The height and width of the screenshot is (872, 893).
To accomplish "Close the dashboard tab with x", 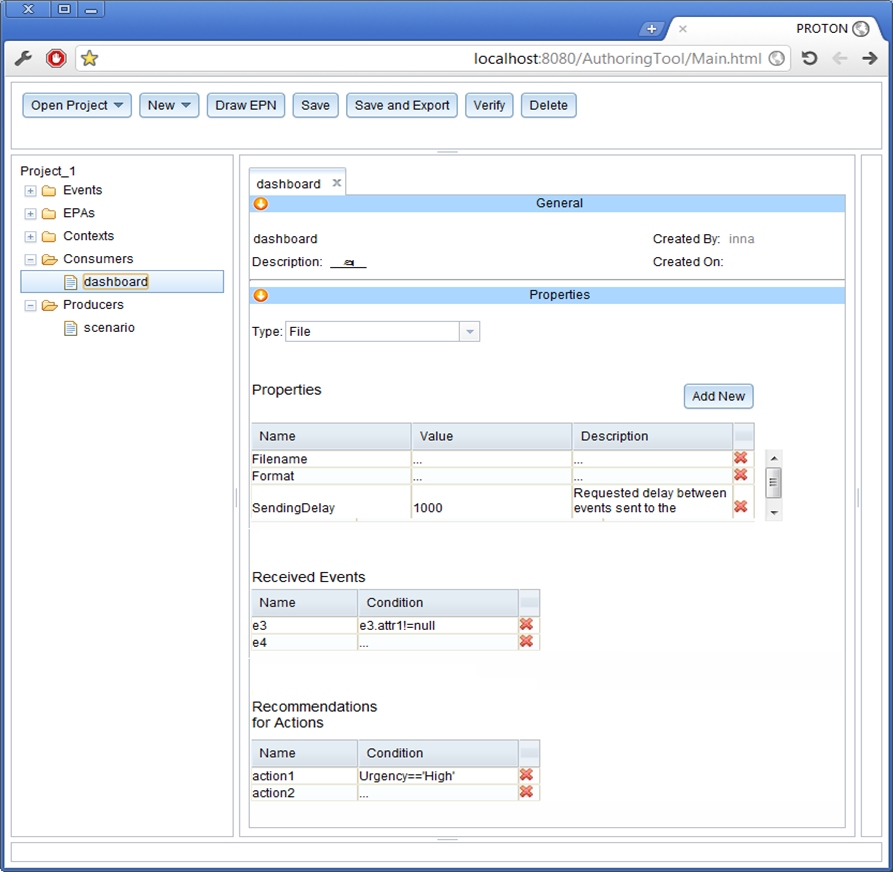I will pos(337,183).
